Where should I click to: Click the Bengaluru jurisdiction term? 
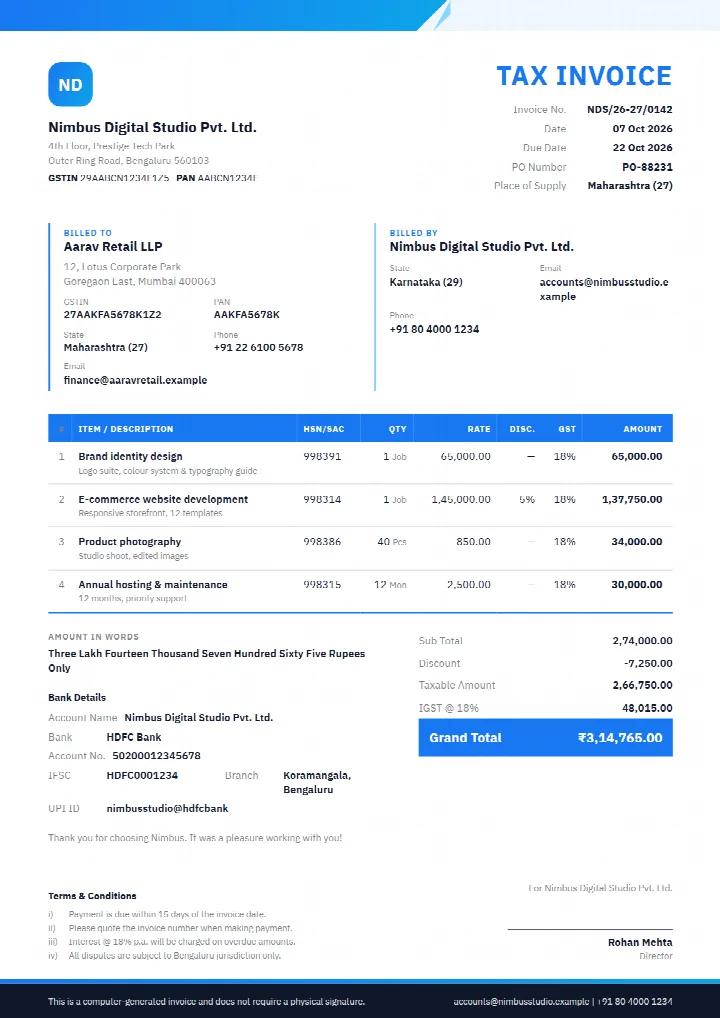[175, 956]
